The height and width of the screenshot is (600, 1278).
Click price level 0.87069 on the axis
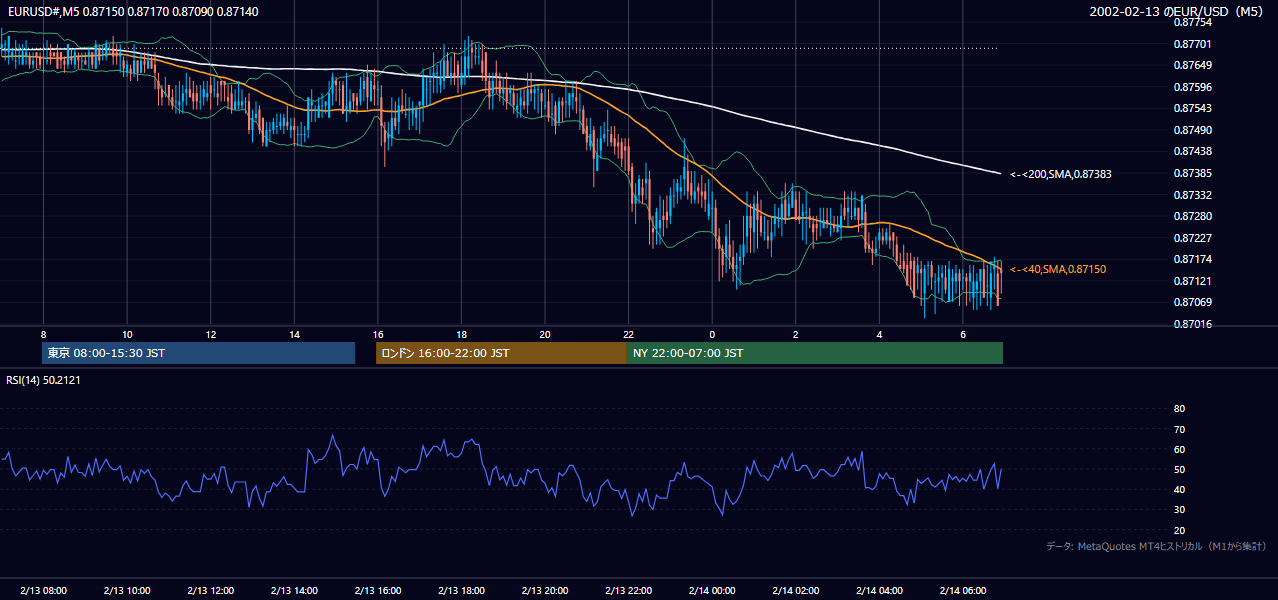click(x=1191, y=303)
